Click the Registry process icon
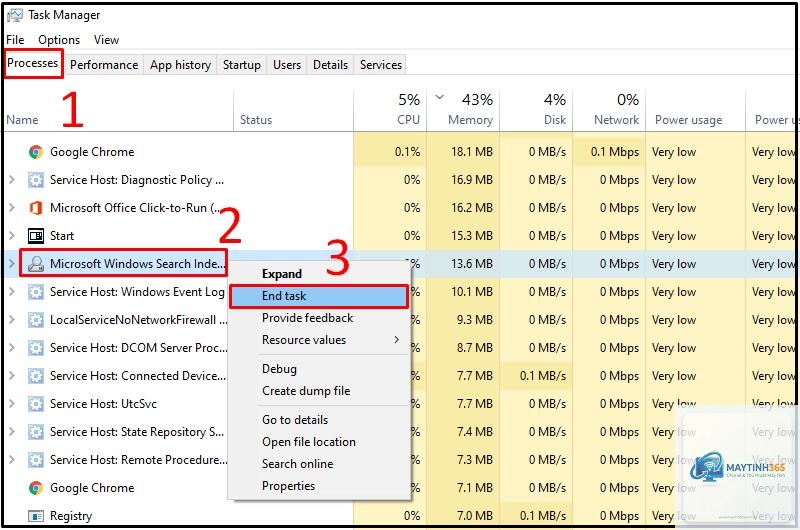The width and height of the screenshot is (800, 530). tap(35, 516)
